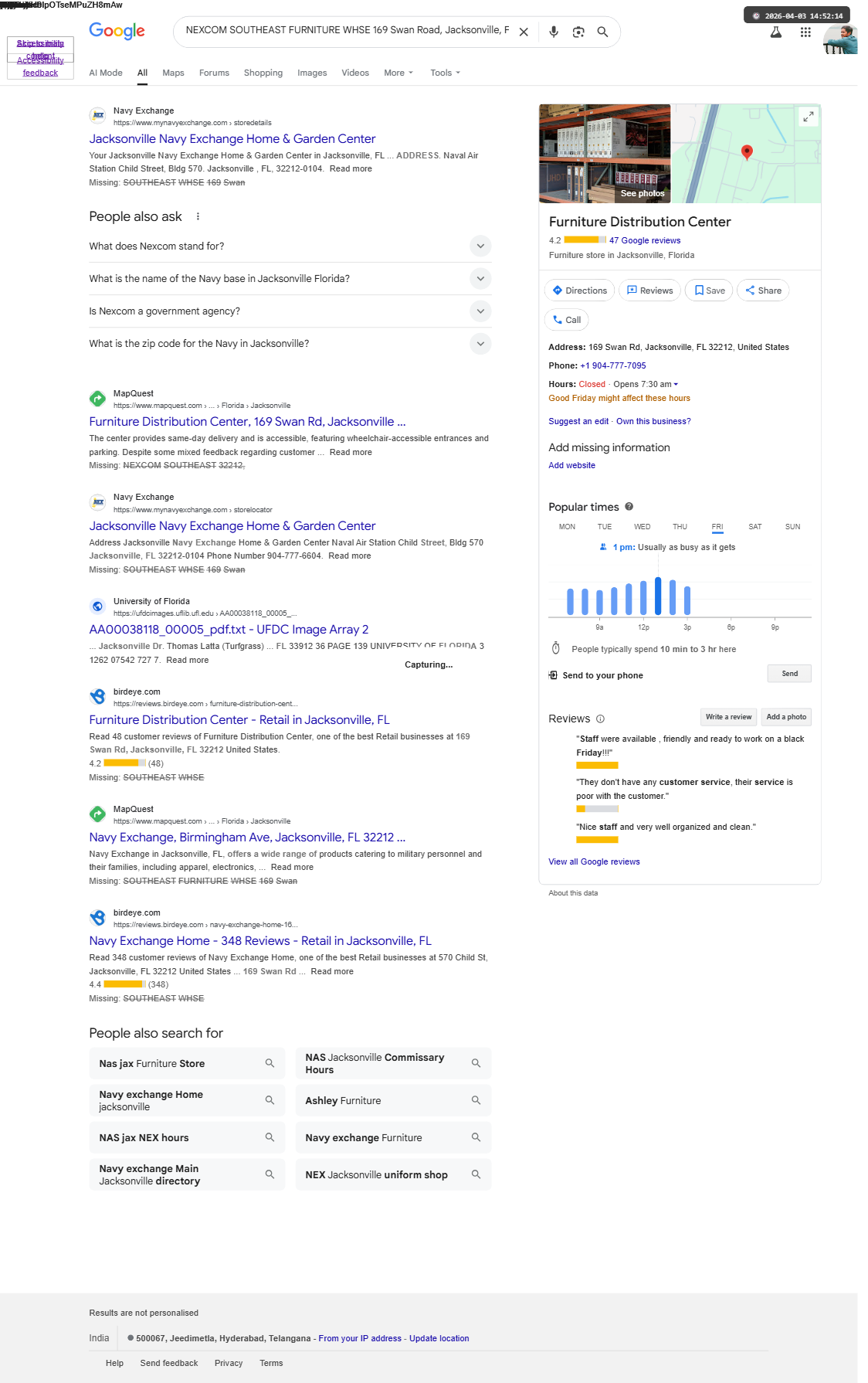Search icon for Nas jax Furniture Store
This screenshot has width=868, height=1383.
pyautogui.click(x=270, y=1063)
